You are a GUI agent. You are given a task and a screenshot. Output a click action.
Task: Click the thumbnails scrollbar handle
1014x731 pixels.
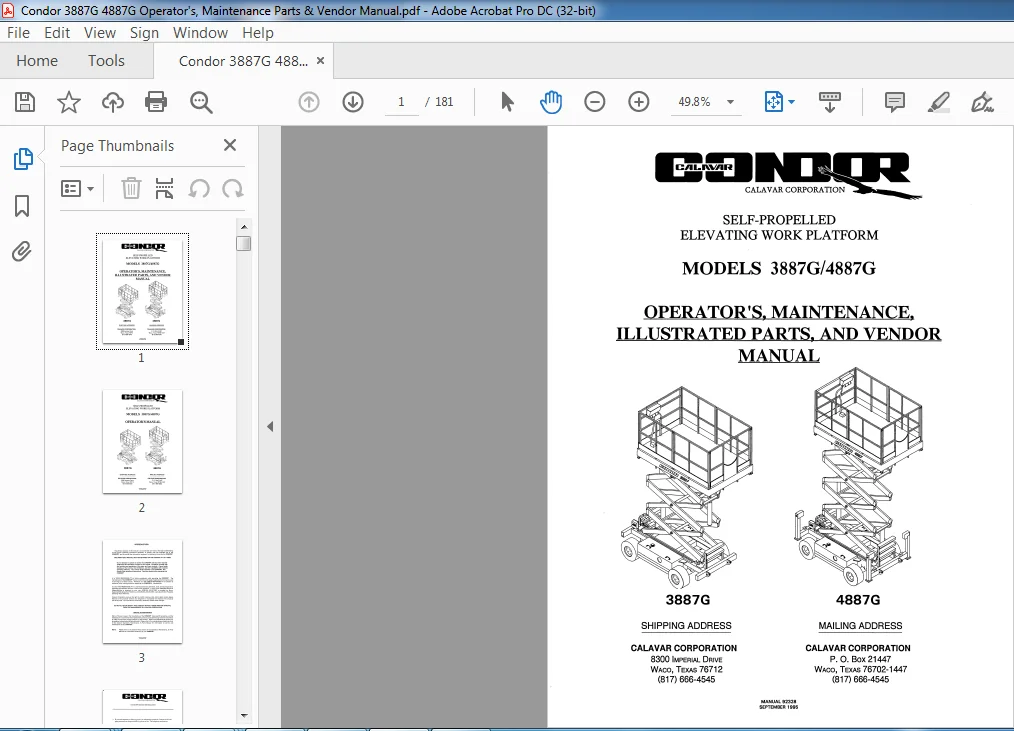click(244, 243)
